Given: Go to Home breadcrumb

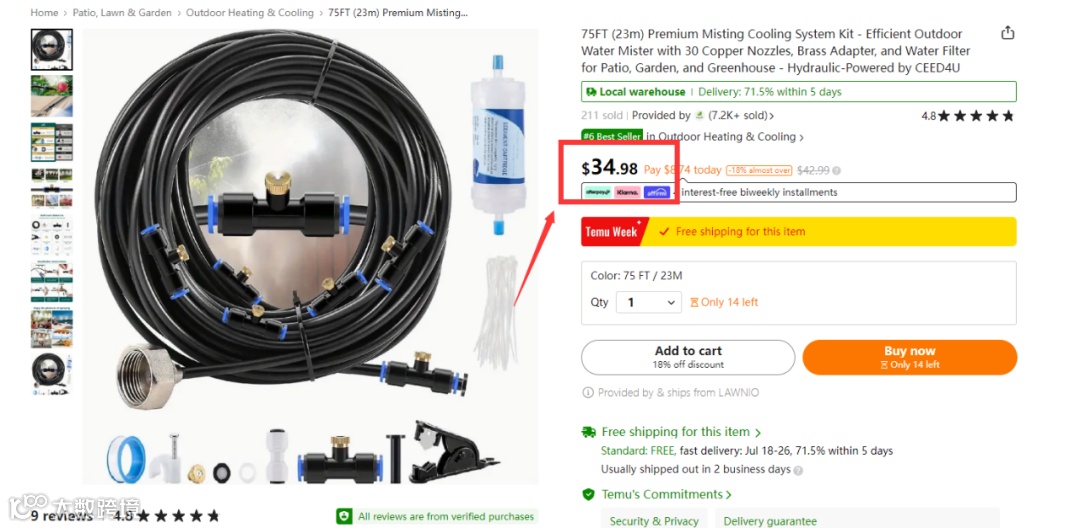Looking at the screenshot, I should (x=44, y=12).
